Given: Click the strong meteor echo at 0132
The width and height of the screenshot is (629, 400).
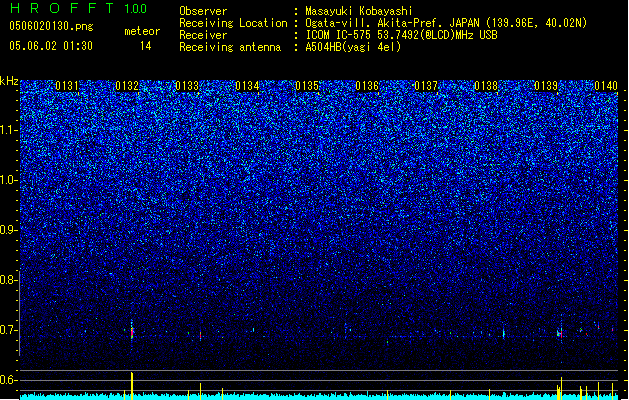Looking at the screenshot, I should click(132, 331).
